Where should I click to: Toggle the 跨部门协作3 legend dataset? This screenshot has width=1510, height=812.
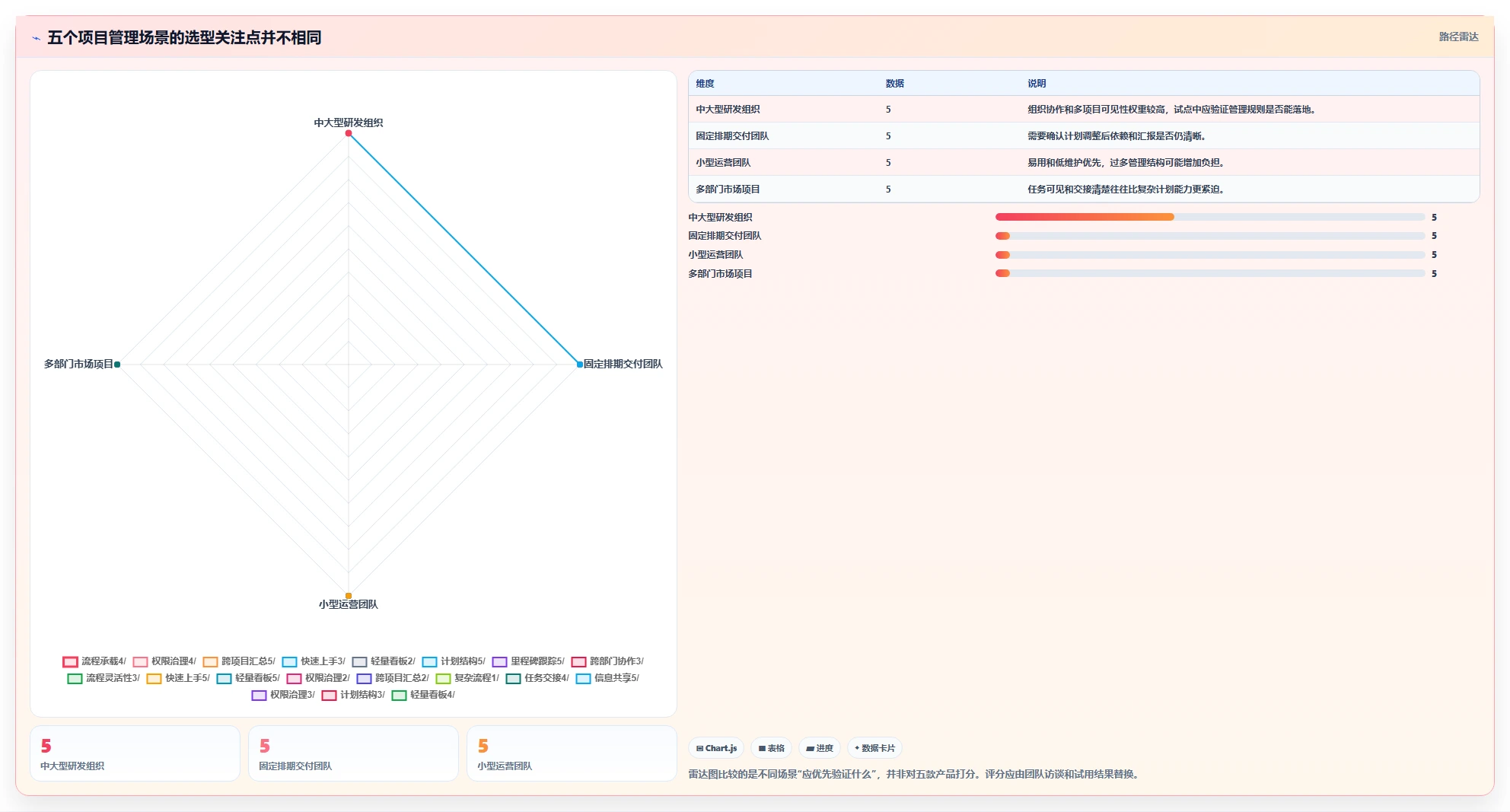(607, 661)
